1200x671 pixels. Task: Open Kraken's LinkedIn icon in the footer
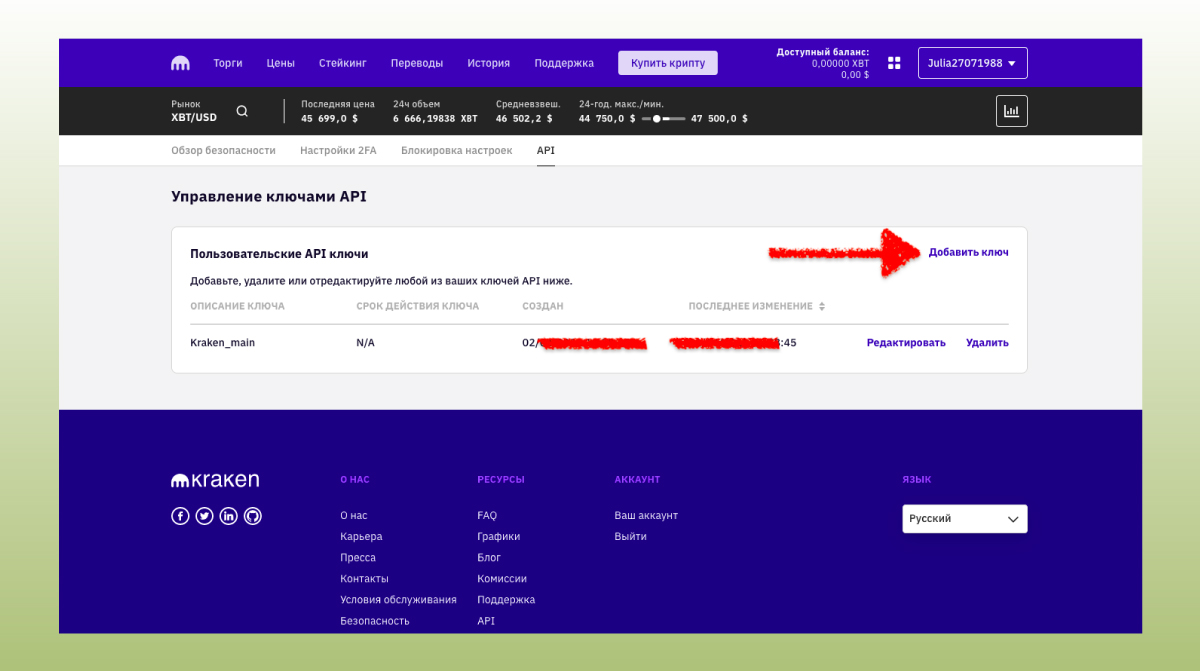click(228, 515)
